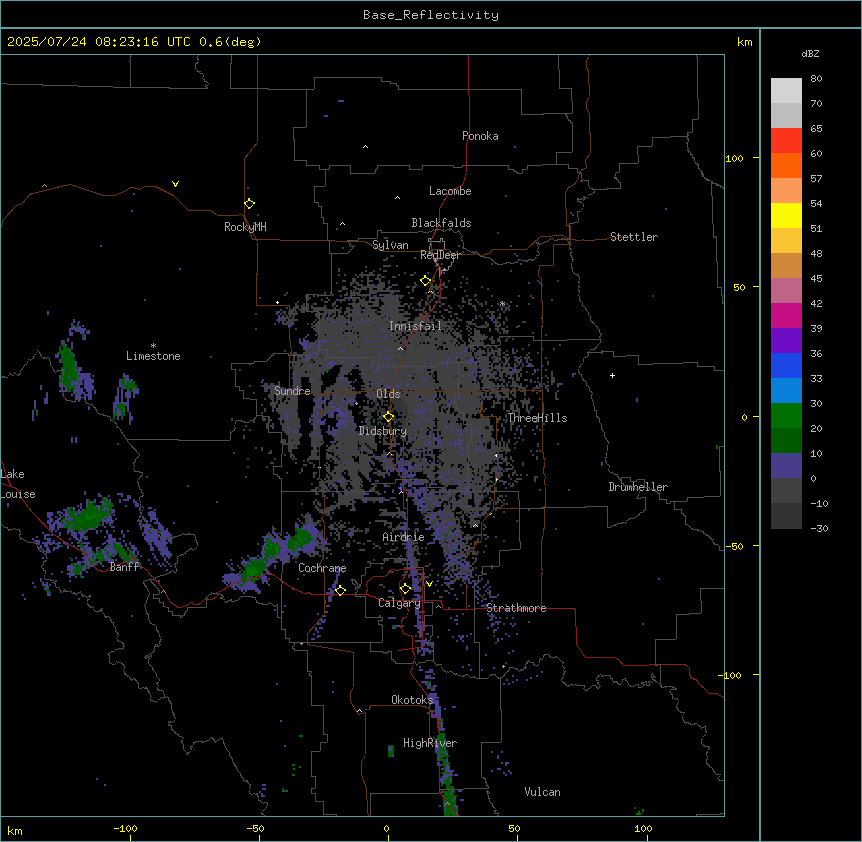Click the Sylvan label

[390, 245]
